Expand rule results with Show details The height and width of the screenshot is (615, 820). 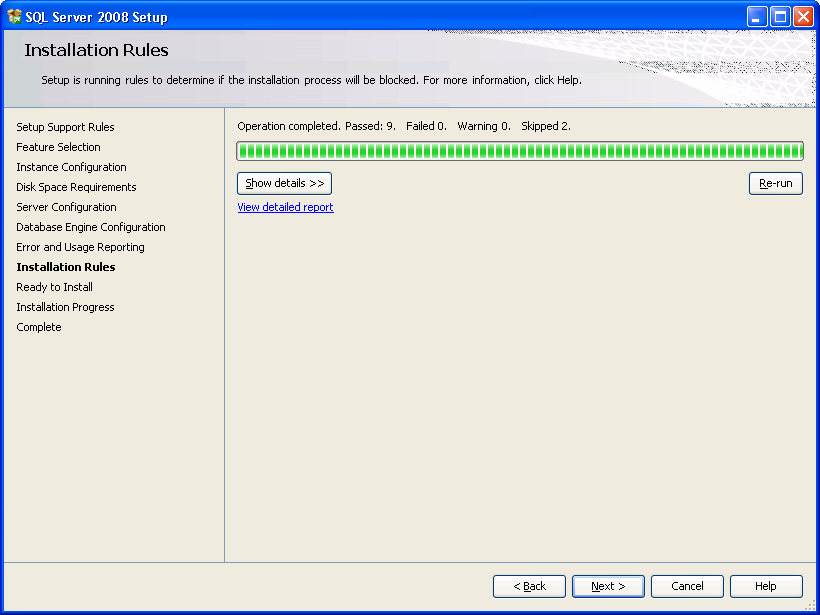(284, 184)
